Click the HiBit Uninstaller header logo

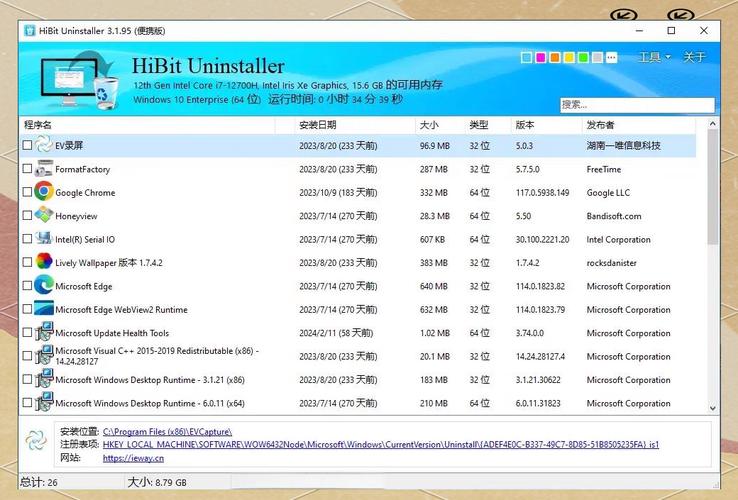point(79,80)
